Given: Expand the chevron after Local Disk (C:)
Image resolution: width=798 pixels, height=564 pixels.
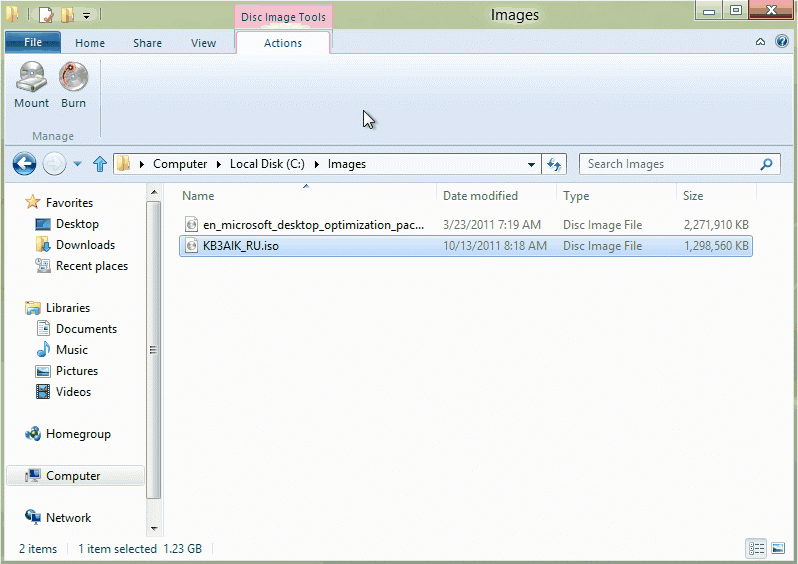Looking at the screenshot, I should click(x=317, y=164).
